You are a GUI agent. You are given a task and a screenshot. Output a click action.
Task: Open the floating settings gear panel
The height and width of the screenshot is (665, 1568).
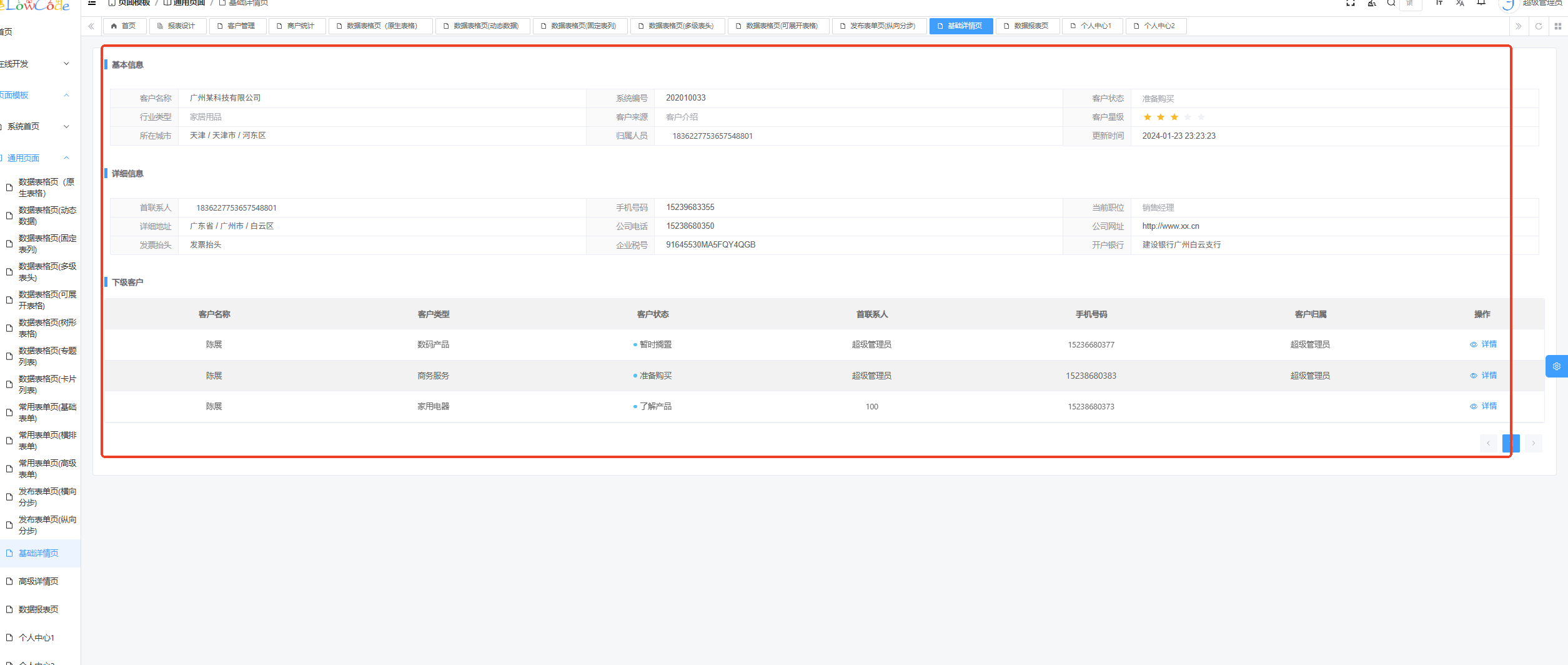(x=1556, y=366)
